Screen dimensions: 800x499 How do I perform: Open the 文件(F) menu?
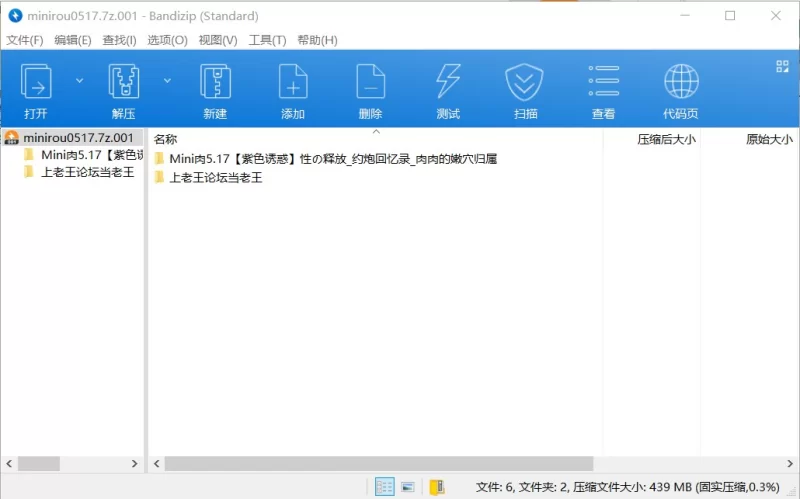[24, 40]
